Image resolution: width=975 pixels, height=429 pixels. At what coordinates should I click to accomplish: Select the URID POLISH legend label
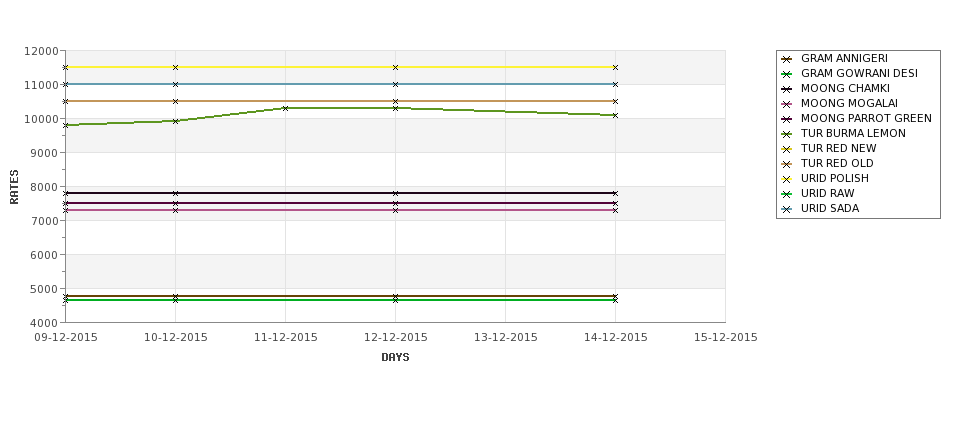point(834,178)
